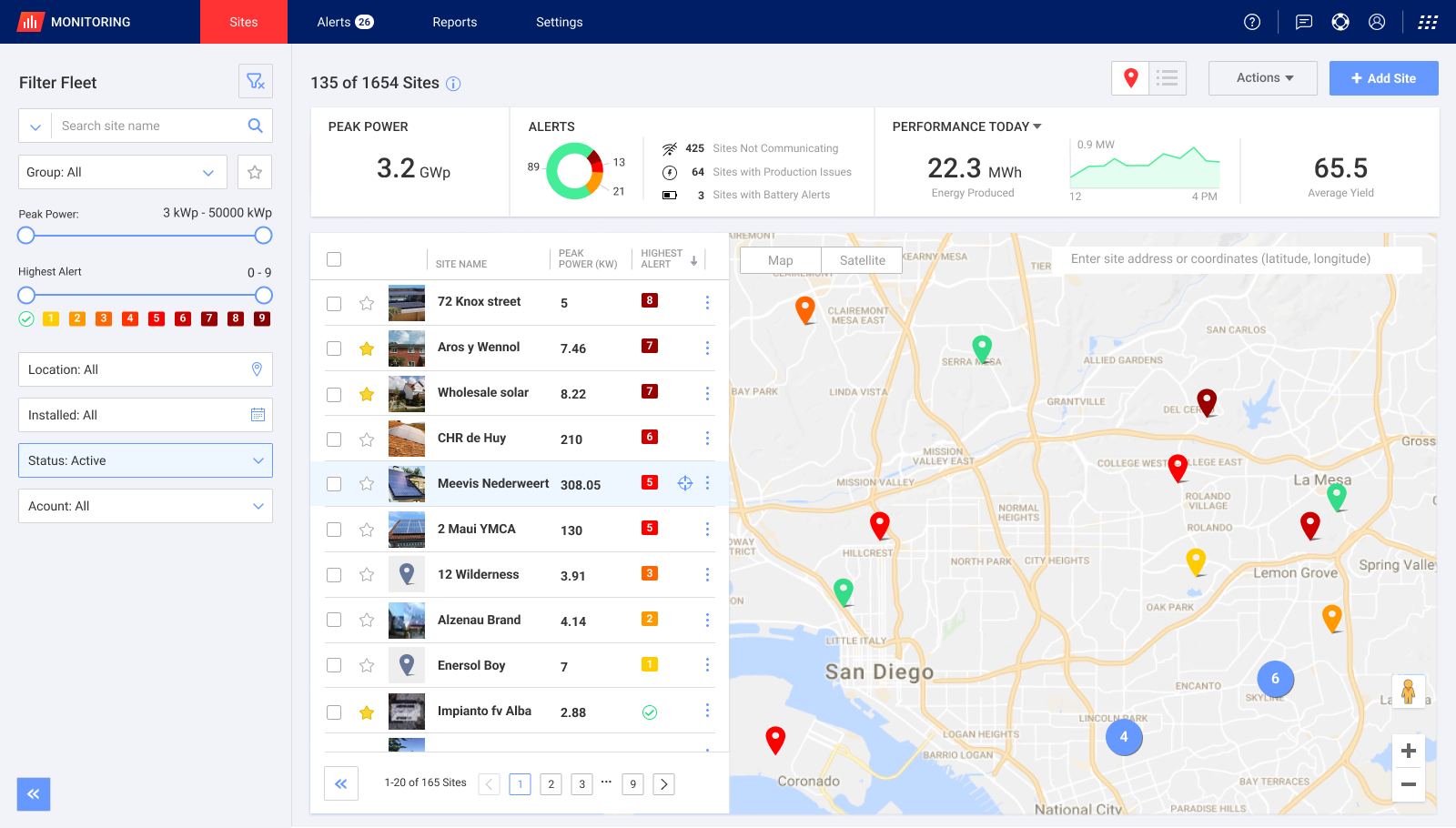Focus the Search site name field
This screenshot has height=828, width=1456.
click(150, 126)
